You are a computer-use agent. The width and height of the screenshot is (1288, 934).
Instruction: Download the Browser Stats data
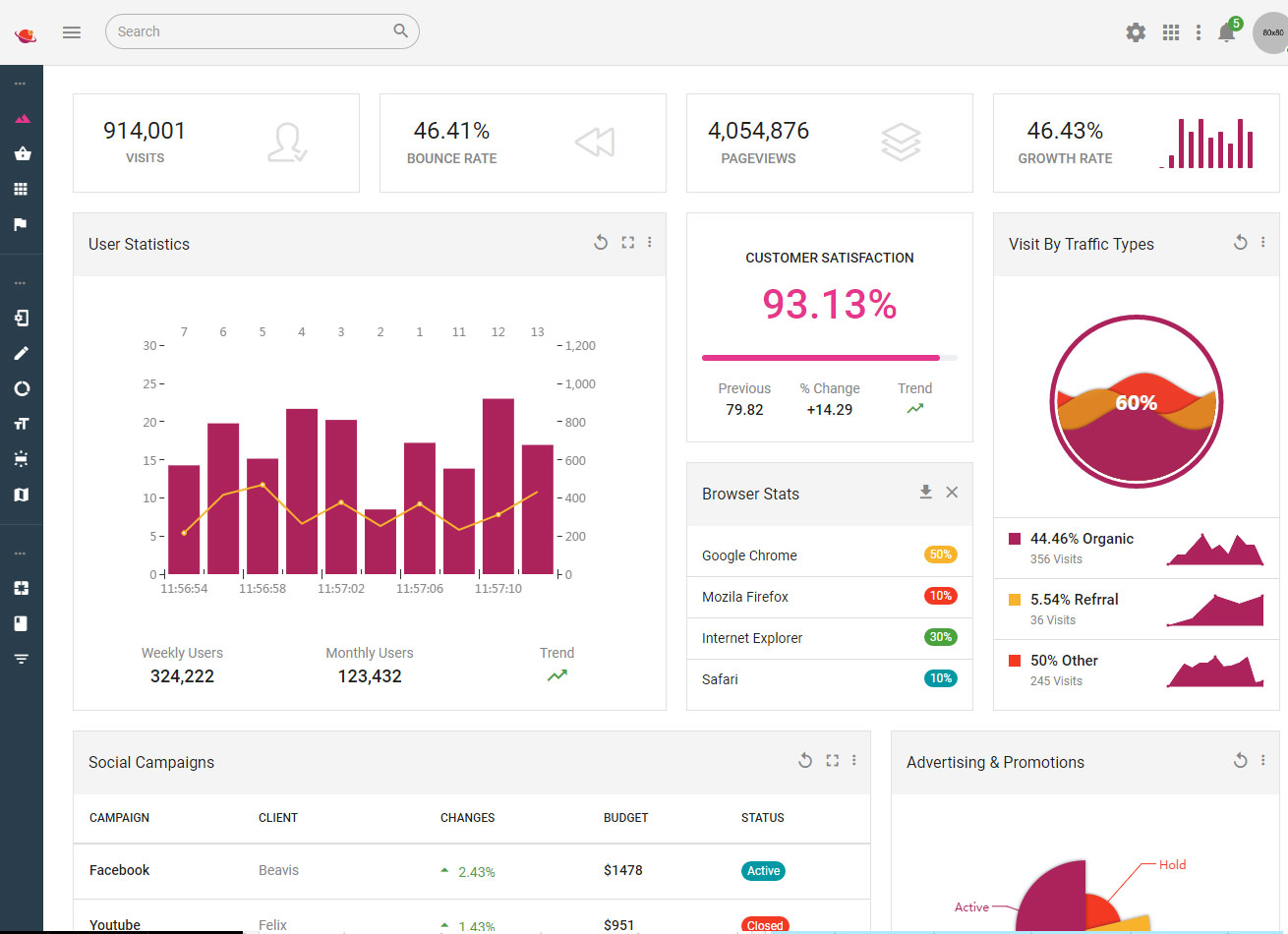[925, 493]
